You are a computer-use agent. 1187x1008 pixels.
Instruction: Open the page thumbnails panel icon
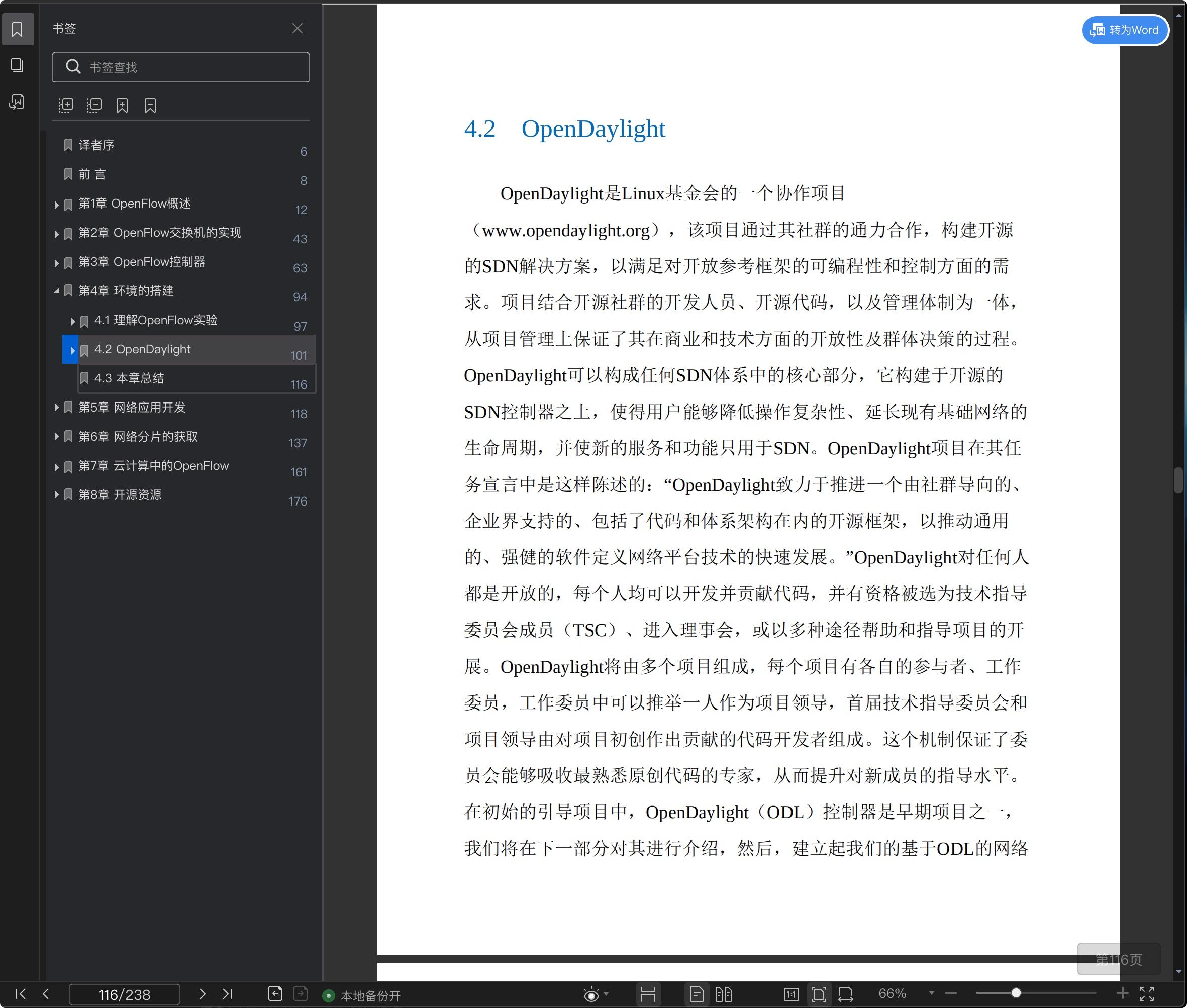pyautogui.click(x=17, y=65)
